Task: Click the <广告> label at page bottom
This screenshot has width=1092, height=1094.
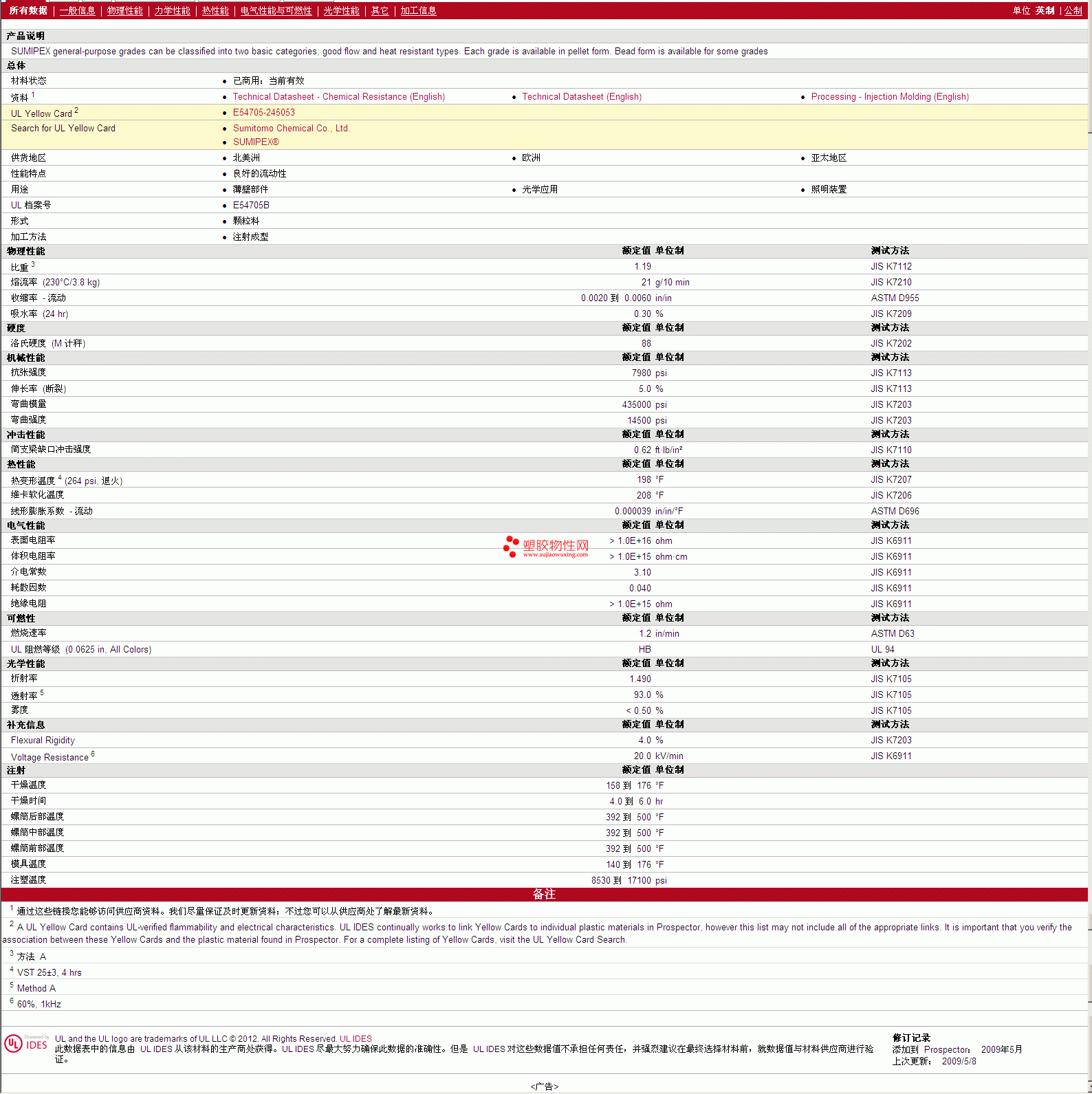Action: (x=544, y=1087)
